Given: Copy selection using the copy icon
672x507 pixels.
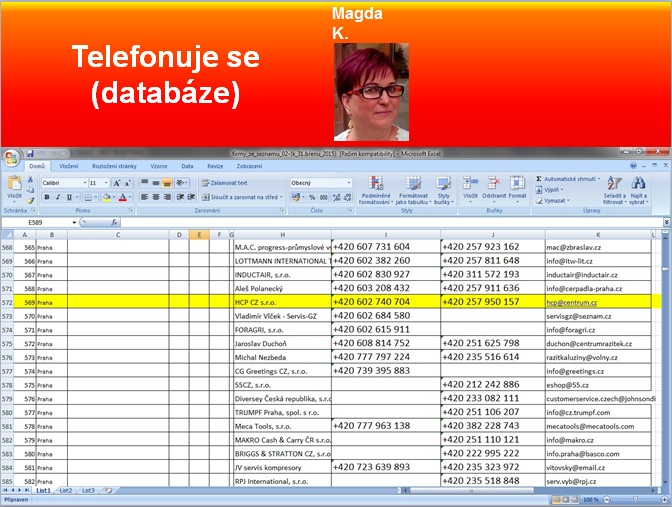Looking at the screenshot, I should click(x=30, y=189).
